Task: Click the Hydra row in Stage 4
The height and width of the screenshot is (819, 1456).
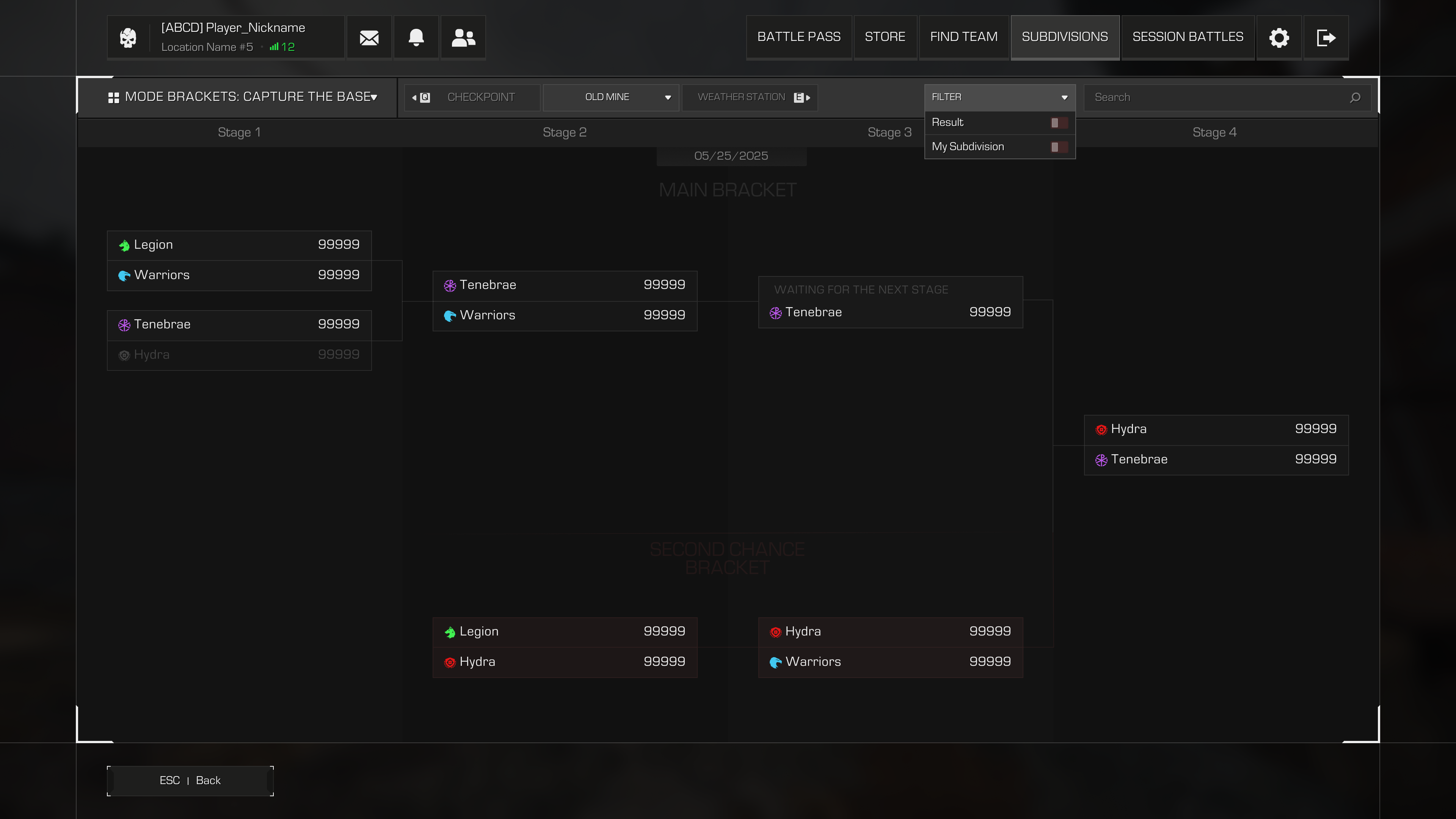Action: click(x=1216, y=430)
